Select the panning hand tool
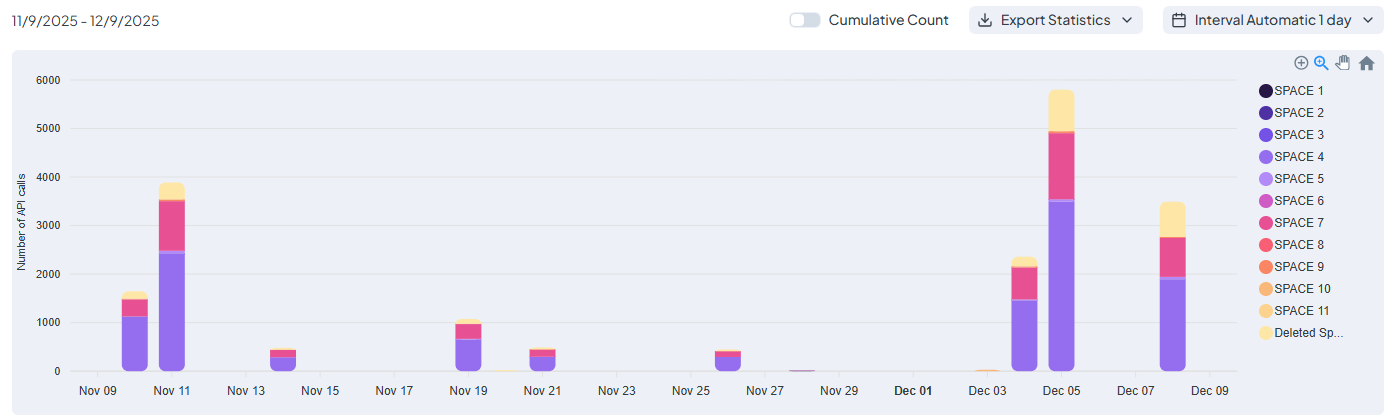This screenshot has height=417, width=1396. tap(1343, 63)
